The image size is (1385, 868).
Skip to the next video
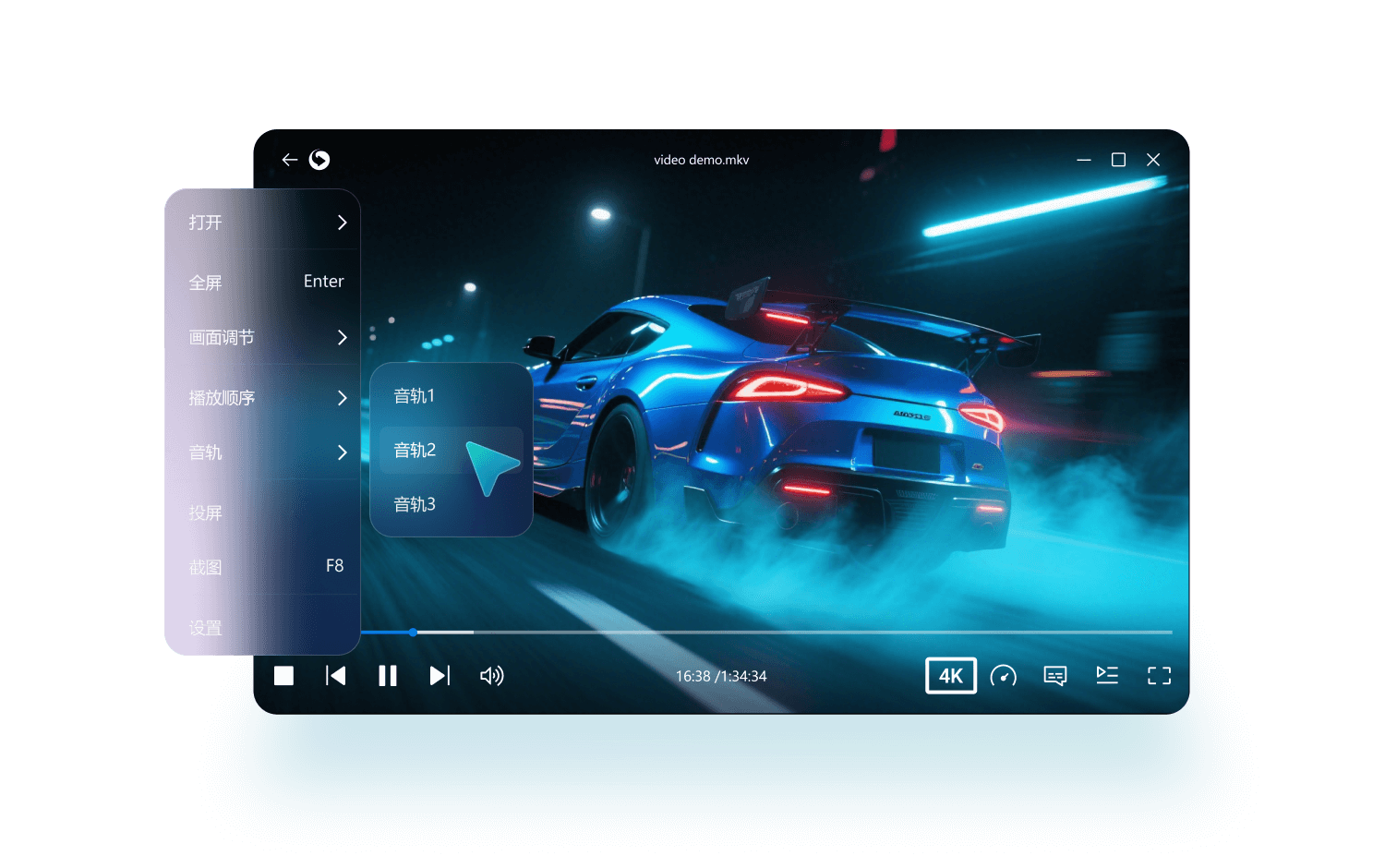click(x=440, y=676)
